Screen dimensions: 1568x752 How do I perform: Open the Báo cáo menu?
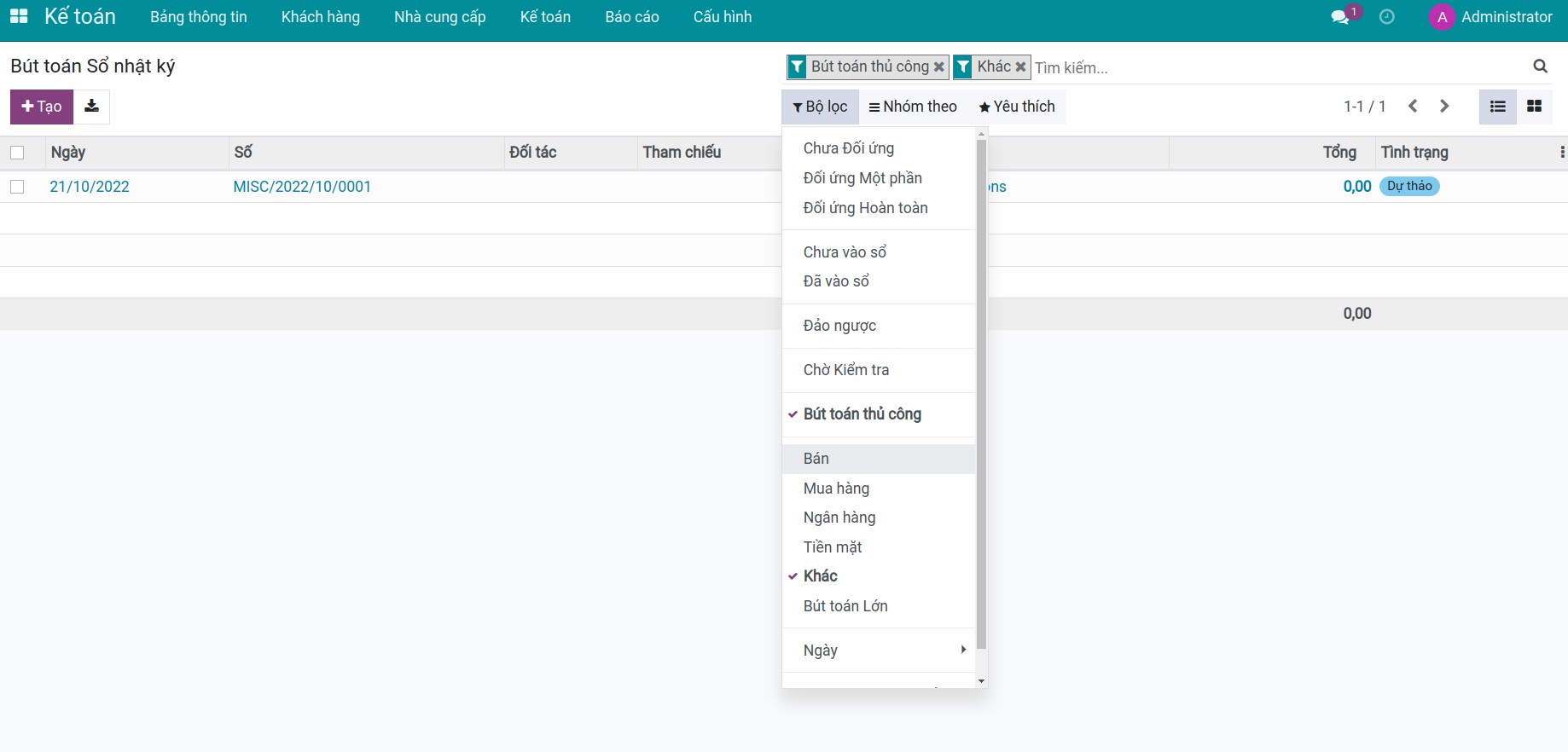pyautogui.click(x=631, y=17)
